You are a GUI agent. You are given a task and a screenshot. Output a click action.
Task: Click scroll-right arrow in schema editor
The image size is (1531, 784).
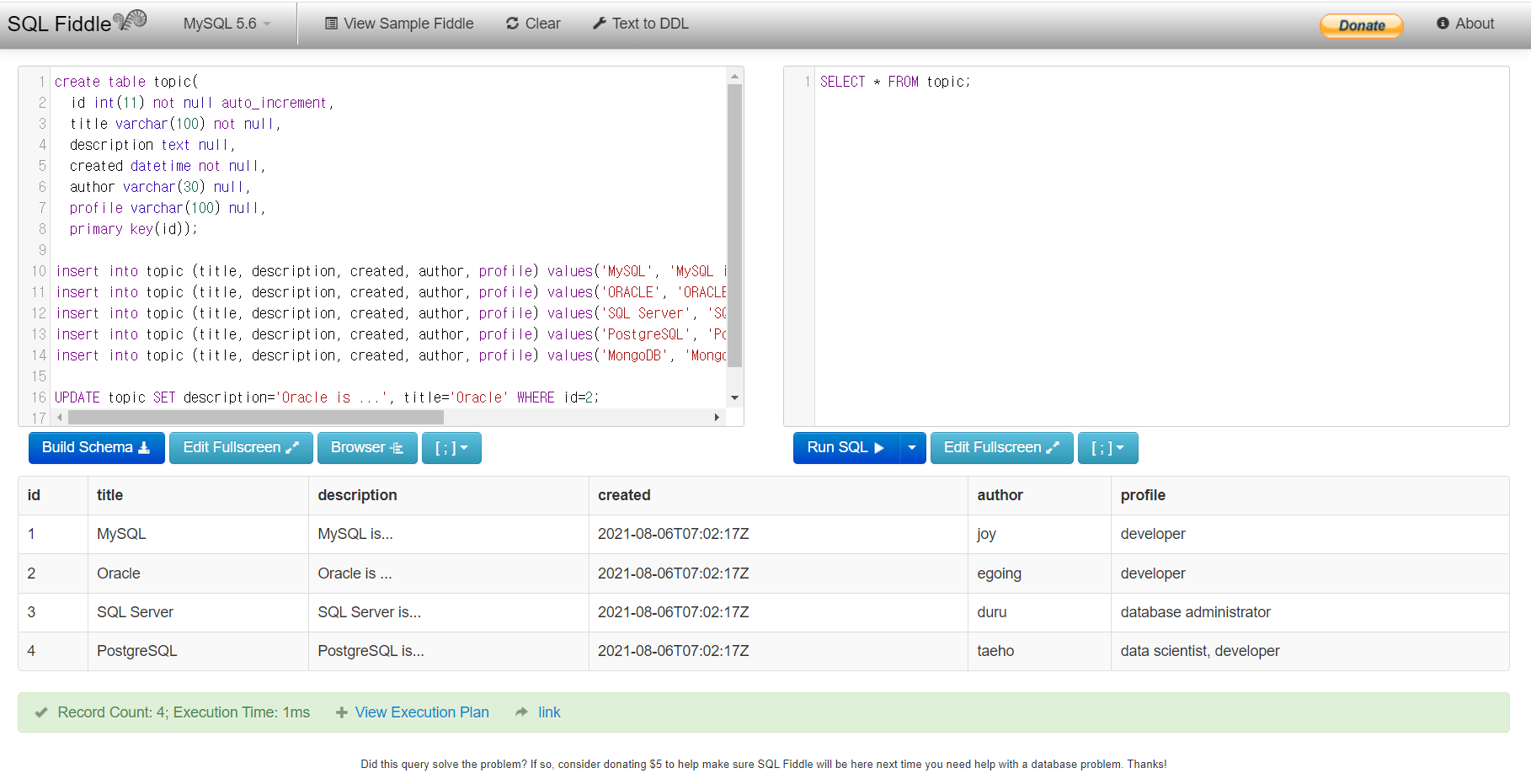[x=717, y=417]
